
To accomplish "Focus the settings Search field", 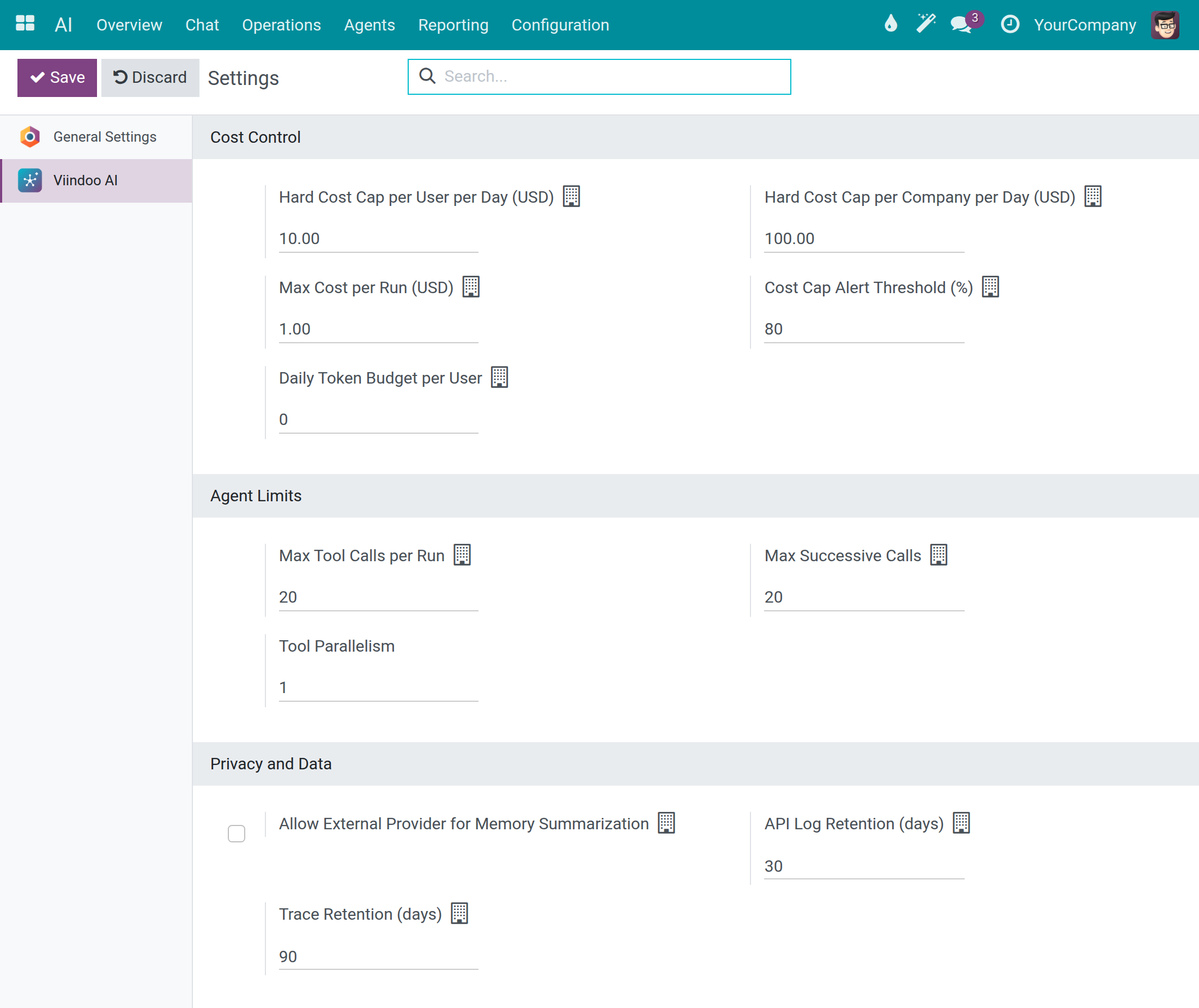I will pyautogui.click(x=599, y=77).
